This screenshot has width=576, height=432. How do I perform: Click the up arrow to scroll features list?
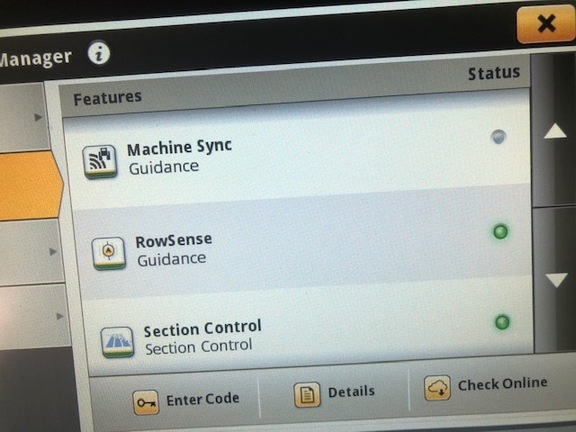pos(555,132)
